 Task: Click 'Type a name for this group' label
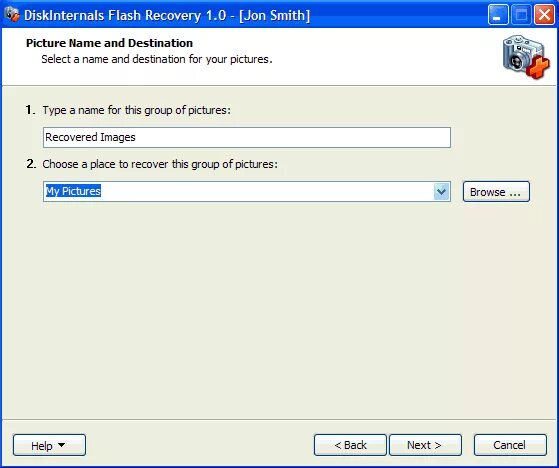137,110
